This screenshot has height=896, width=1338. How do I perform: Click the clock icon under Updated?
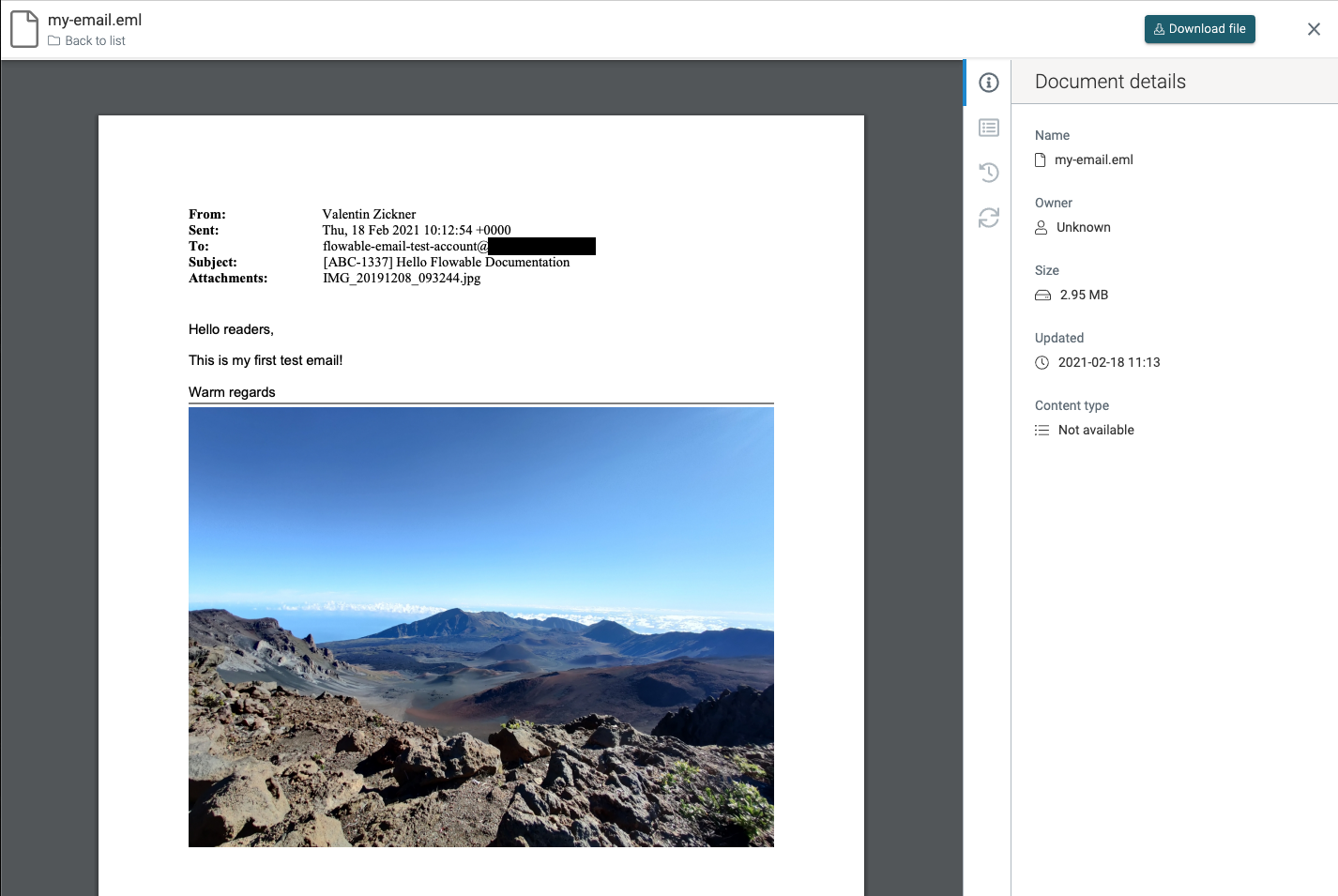[1042, 362]
